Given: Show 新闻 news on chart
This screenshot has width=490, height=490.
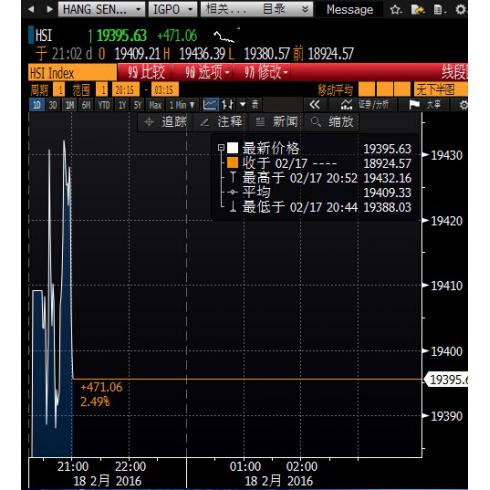Looking at the screenshot, I should [x=277, y=122].
